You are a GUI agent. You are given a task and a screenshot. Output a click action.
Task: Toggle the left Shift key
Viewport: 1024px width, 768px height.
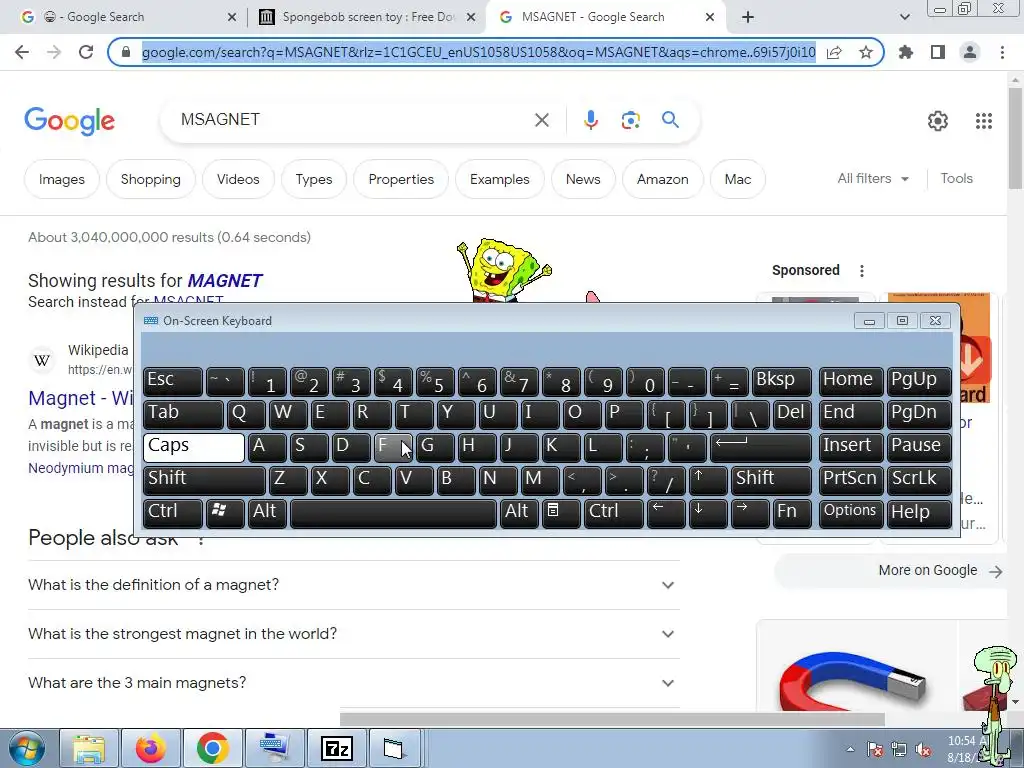[204, 479]
